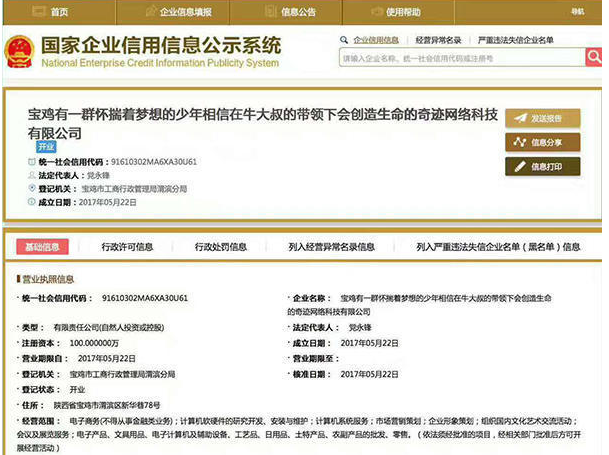
Task: Click the 开业 status badge
Action: 46,146
